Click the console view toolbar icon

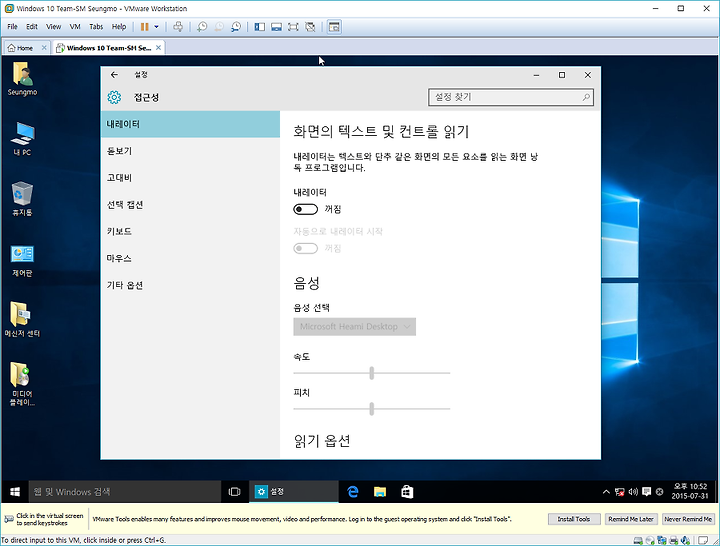[334, 27]
